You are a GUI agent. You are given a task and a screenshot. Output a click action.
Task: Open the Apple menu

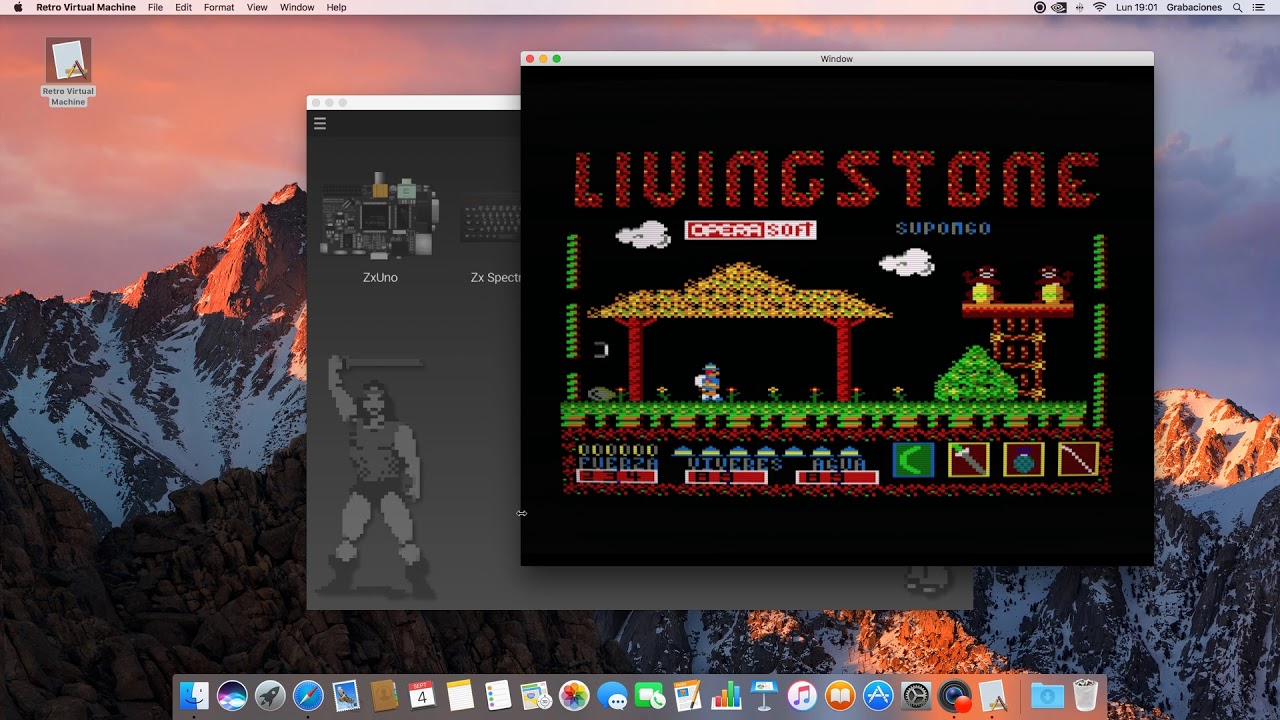coord(18,7)
